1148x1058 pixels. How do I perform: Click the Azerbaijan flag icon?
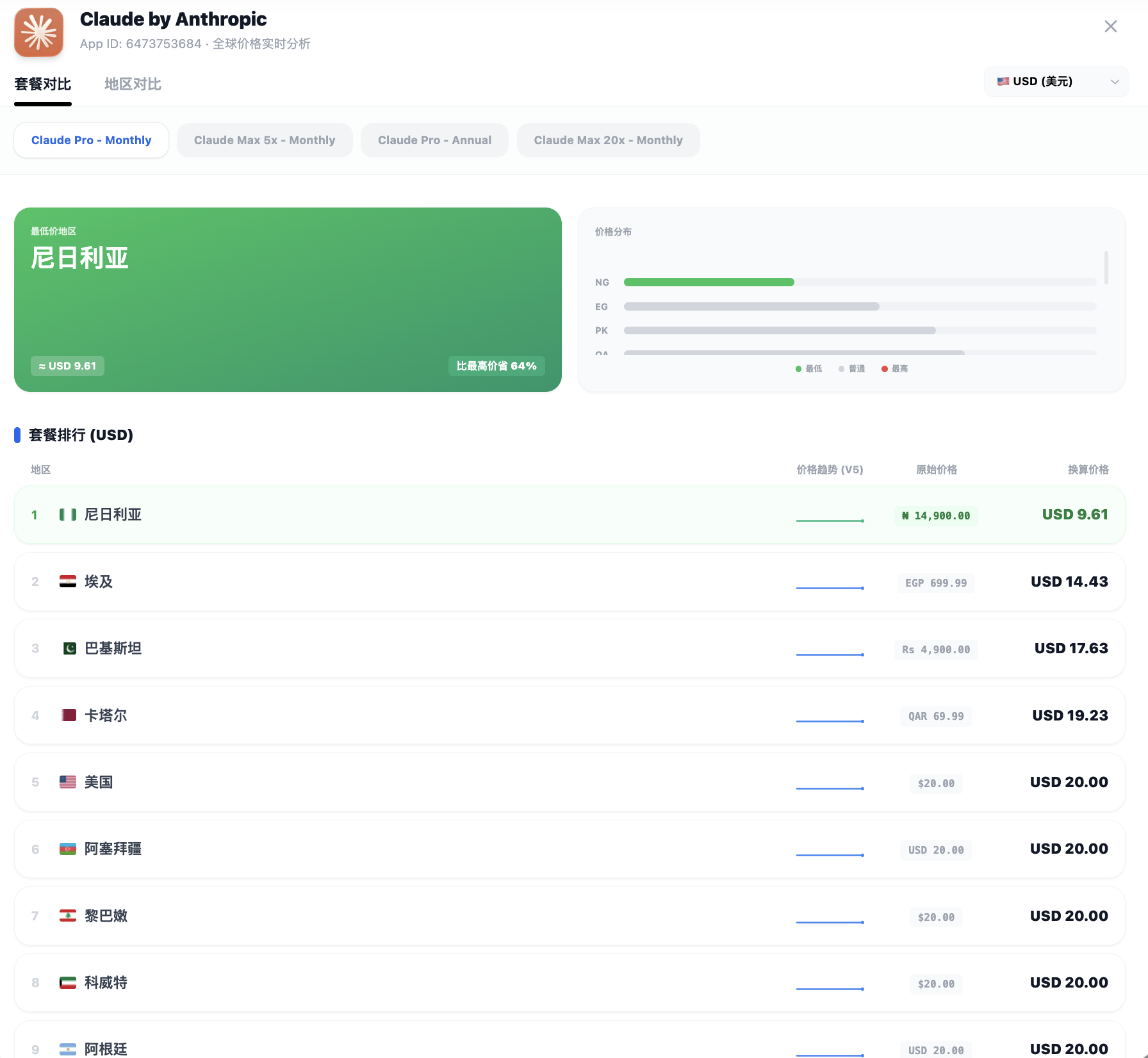pyautogui.click(x=68, y=849)
